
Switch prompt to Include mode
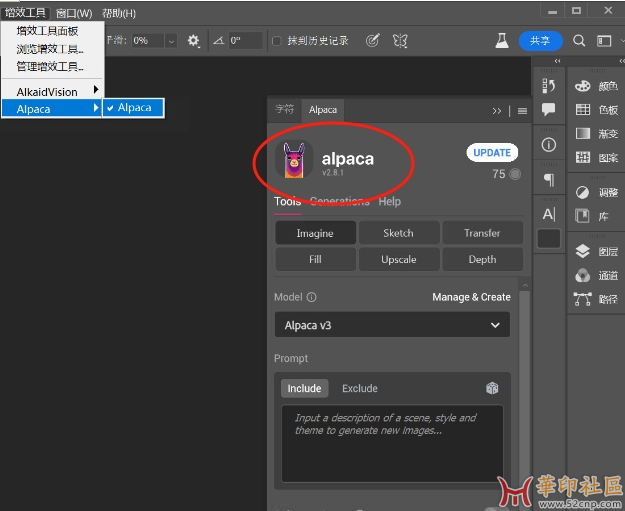pyautogui.click(x=305, y=389)
